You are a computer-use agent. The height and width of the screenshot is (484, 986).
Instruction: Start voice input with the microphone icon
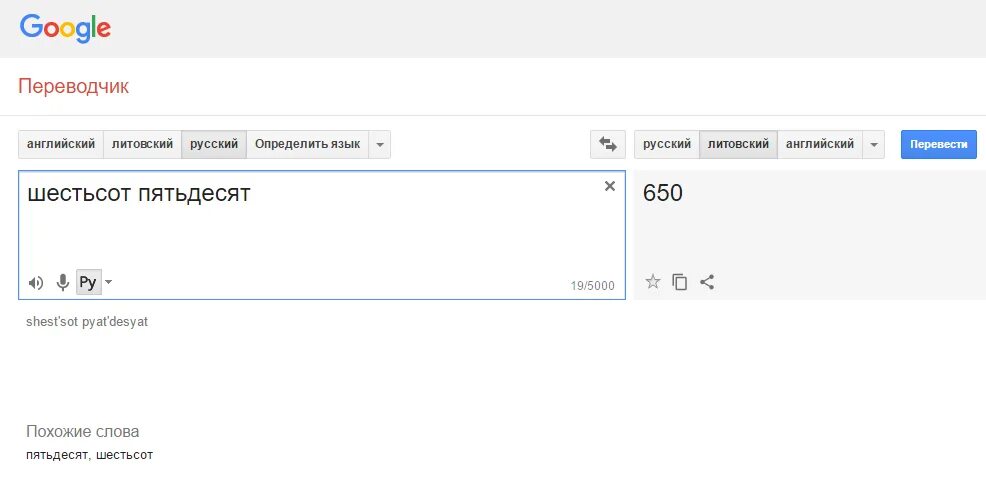[62, 283]
